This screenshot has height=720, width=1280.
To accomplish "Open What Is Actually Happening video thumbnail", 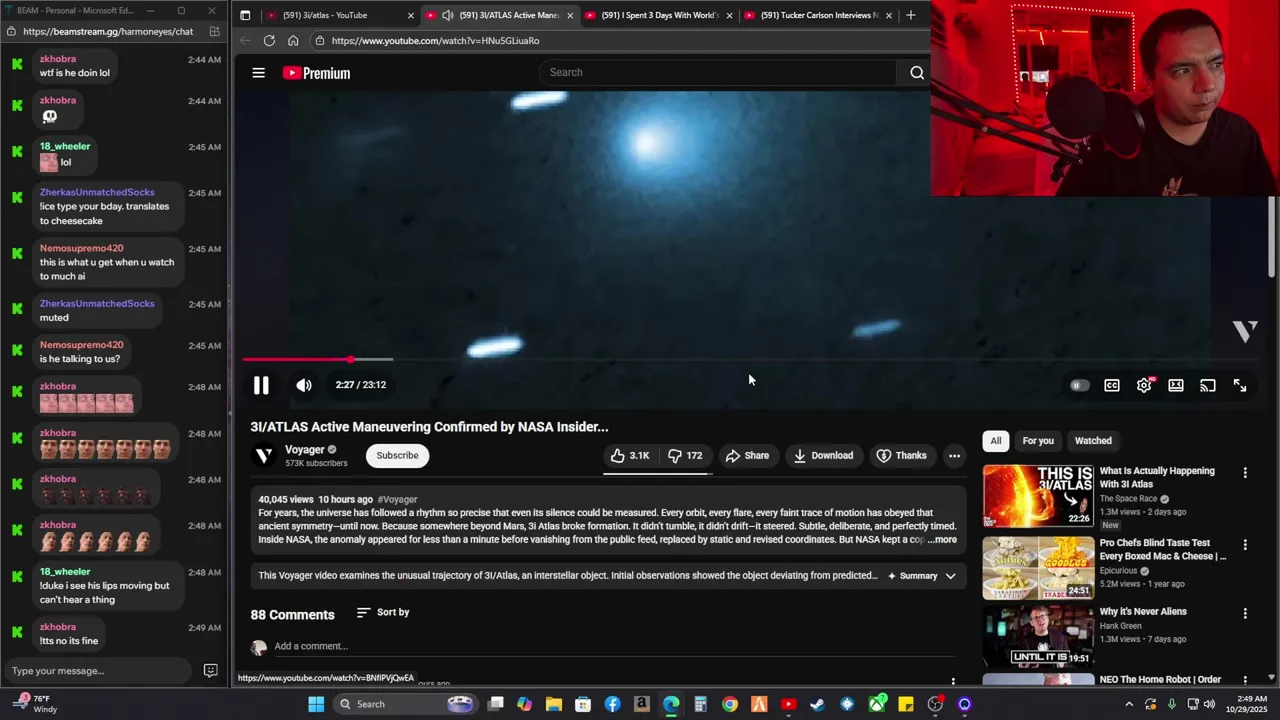I will click(1038, 495).
